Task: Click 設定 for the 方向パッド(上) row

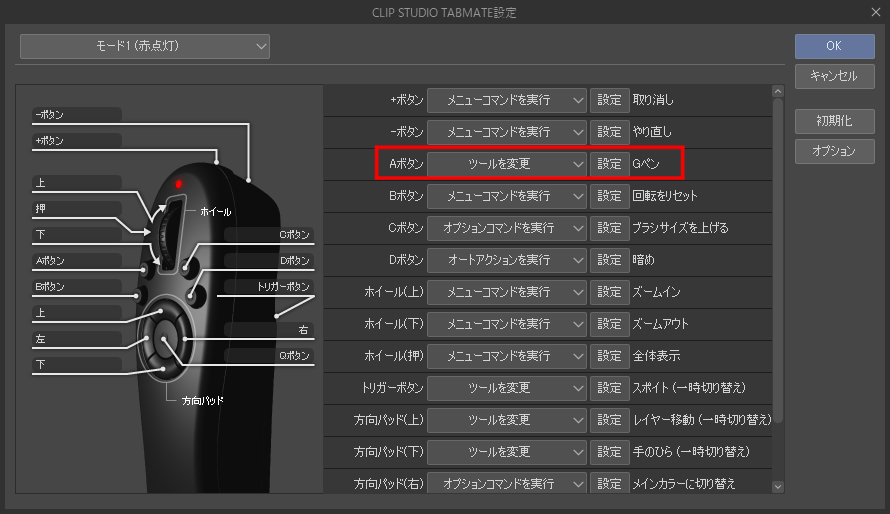Action: coord(610,420)
